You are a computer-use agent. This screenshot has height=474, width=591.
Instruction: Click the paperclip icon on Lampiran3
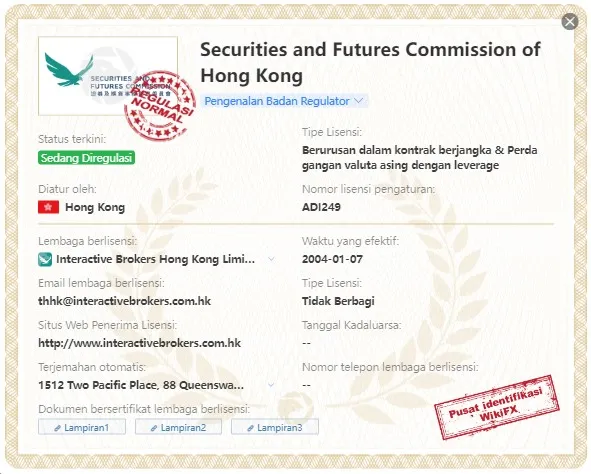point(250,428)
